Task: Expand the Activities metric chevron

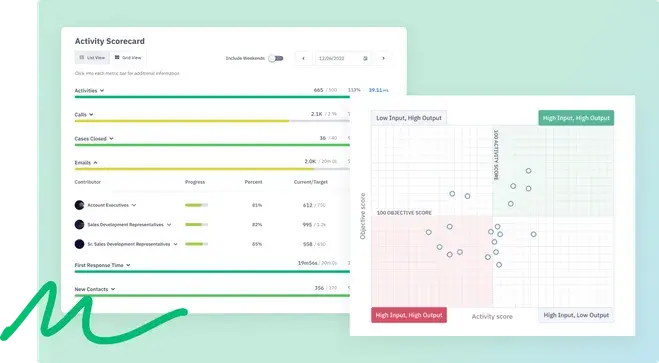Action: point(102,91)
